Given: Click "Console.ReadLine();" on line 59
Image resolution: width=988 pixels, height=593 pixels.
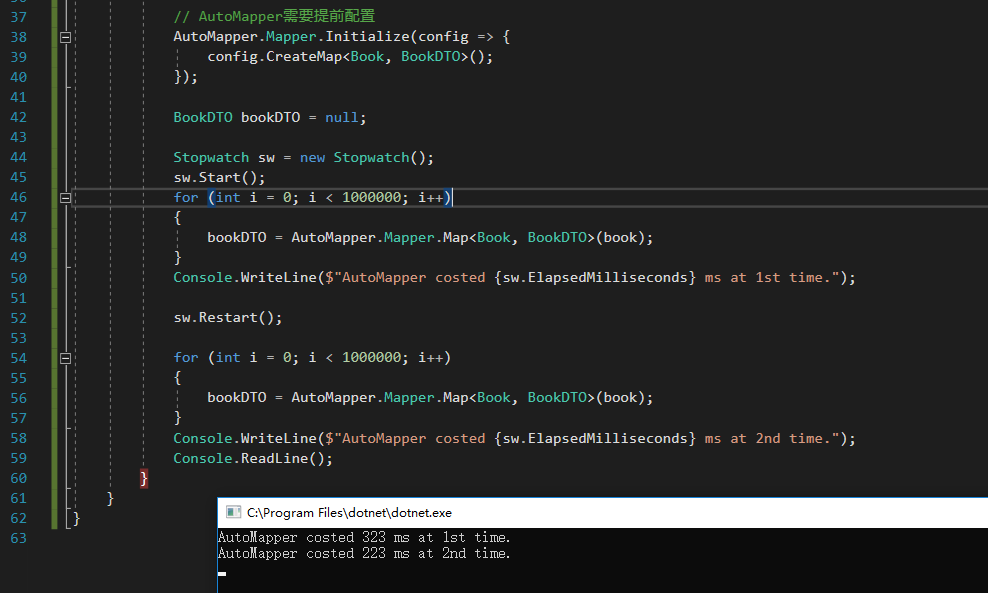Looking at the screenshot, I should click(x=253, y=459).
